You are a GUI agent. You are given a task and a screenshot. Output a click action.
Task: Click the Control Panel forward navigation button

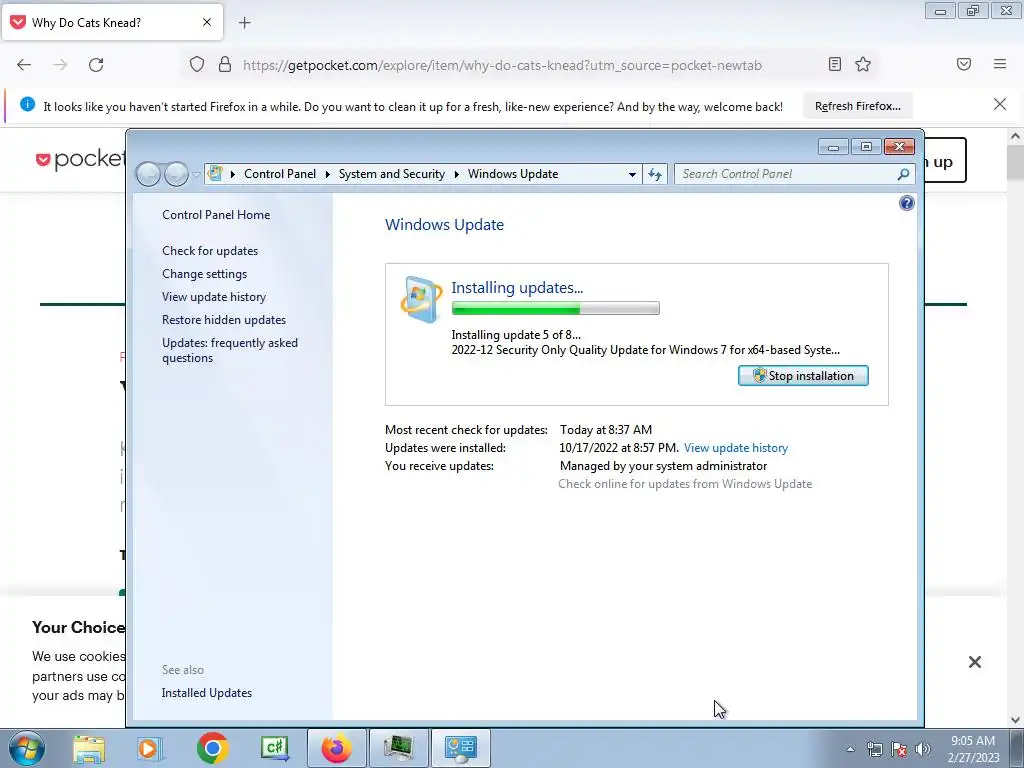[x=176, y=174]
